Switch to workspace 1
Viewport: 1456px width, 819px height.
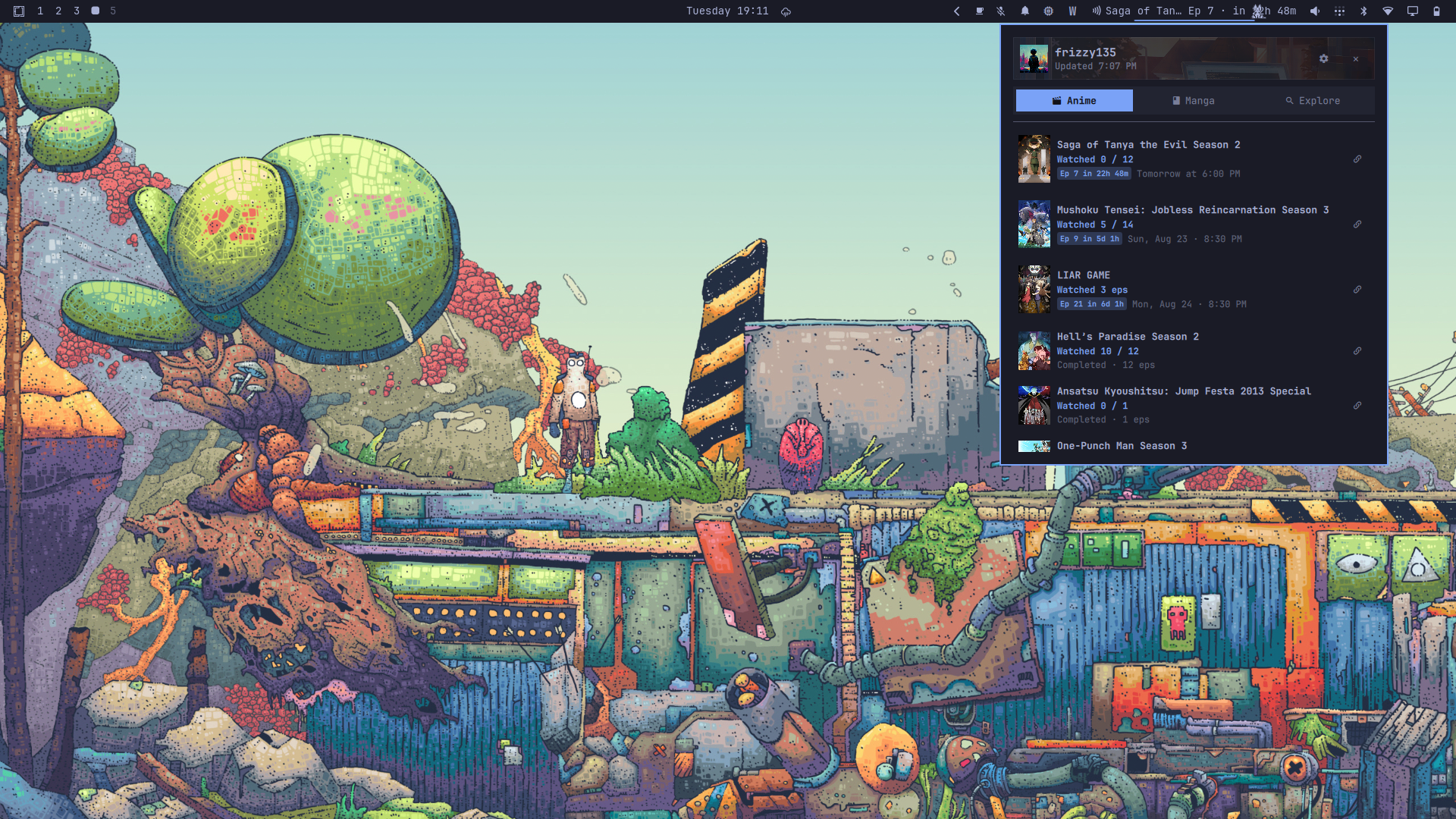[40, 11]
